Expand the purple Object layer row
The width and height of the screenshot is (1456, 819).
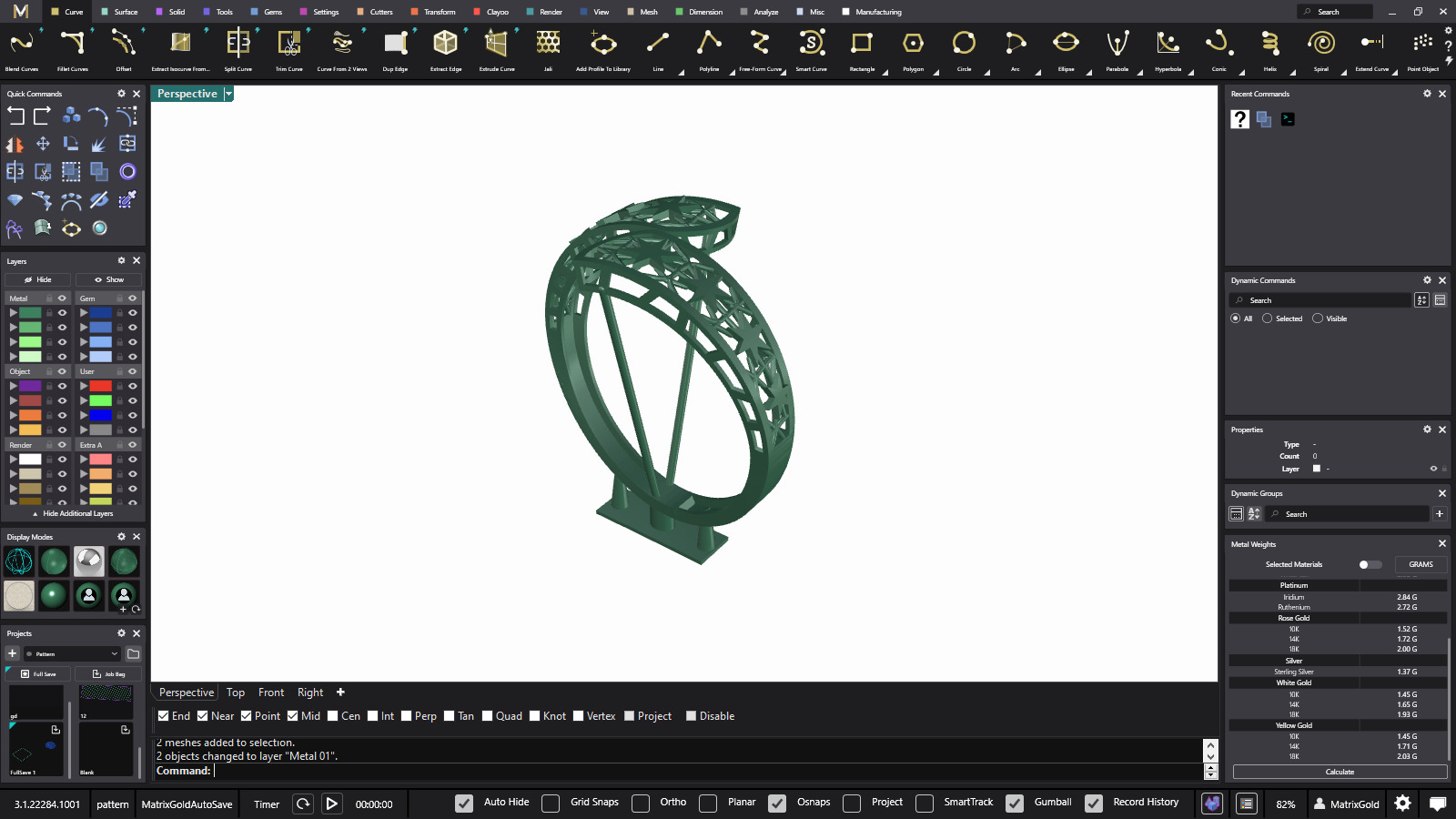13,386
